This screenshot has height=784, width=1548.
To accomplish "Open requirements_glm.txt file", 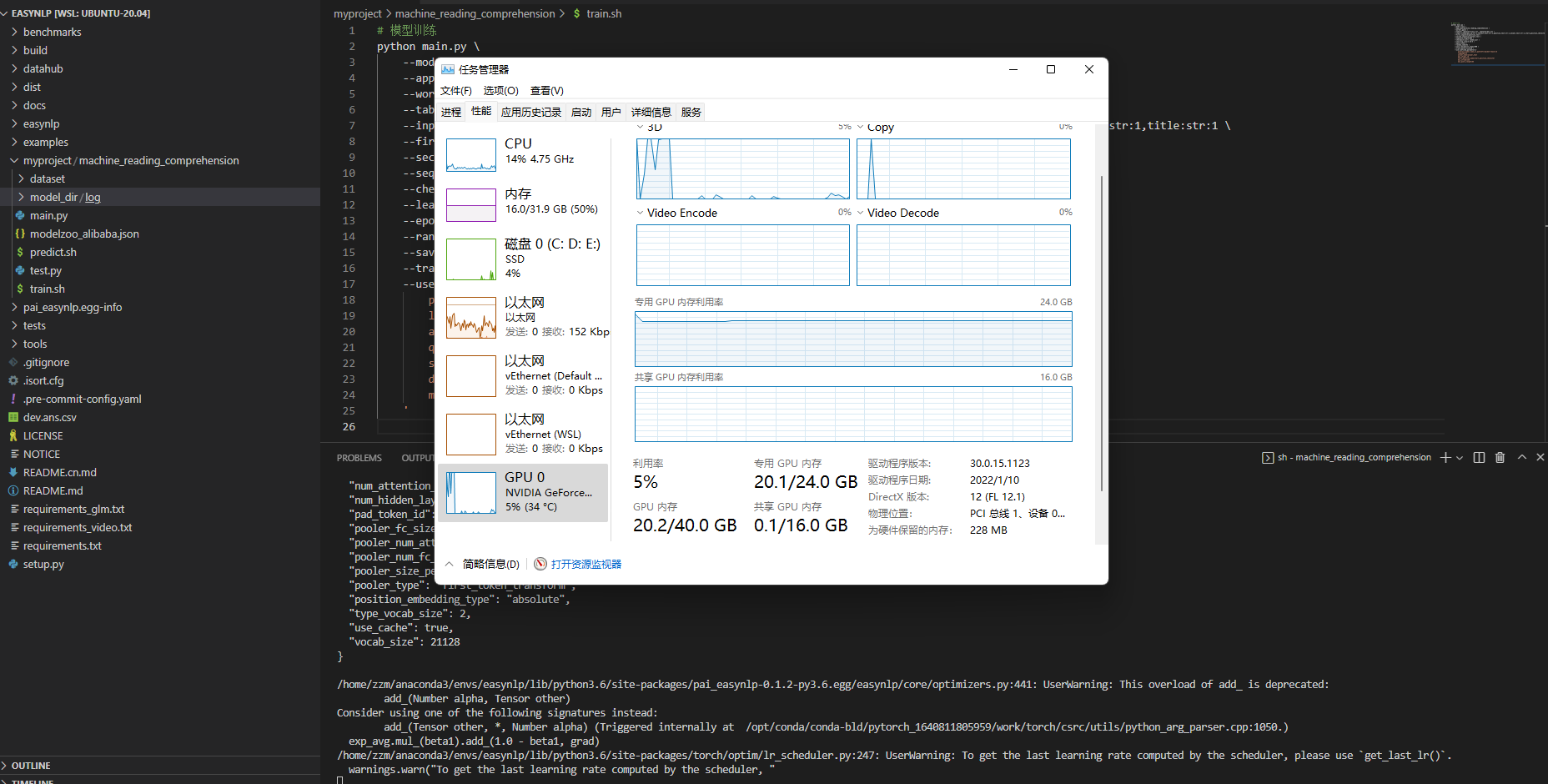I will [160, 509].
